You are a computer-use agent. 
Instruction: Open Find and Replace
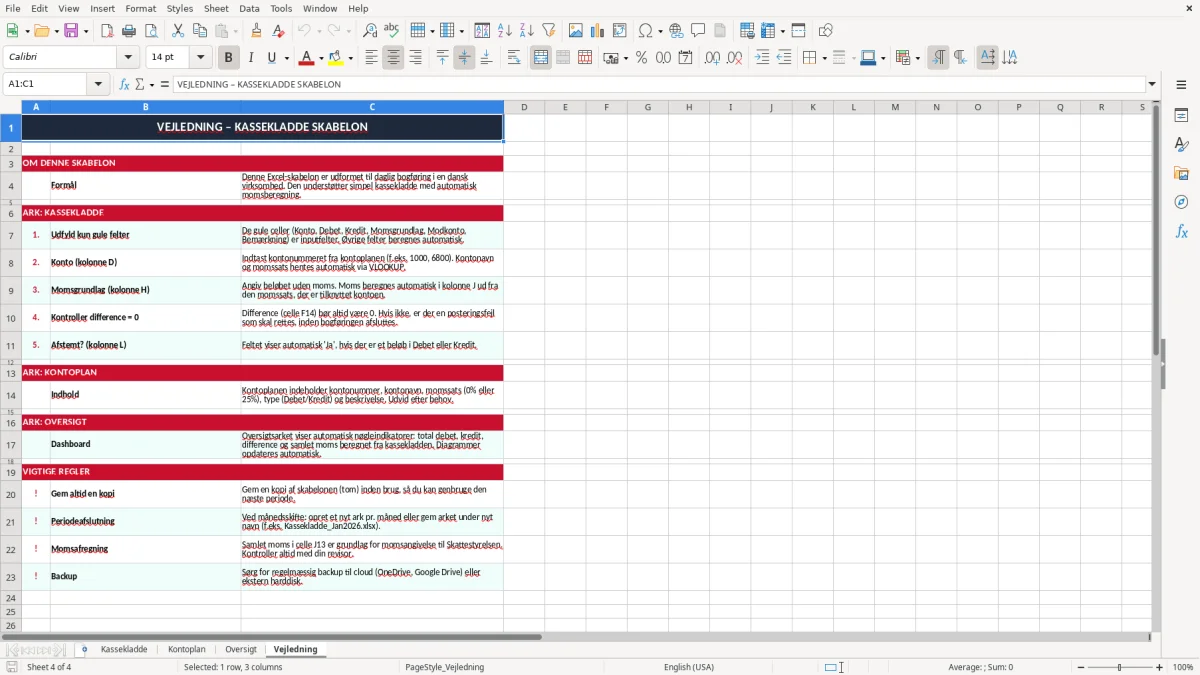pyautogui.click(x=370, y=30)
